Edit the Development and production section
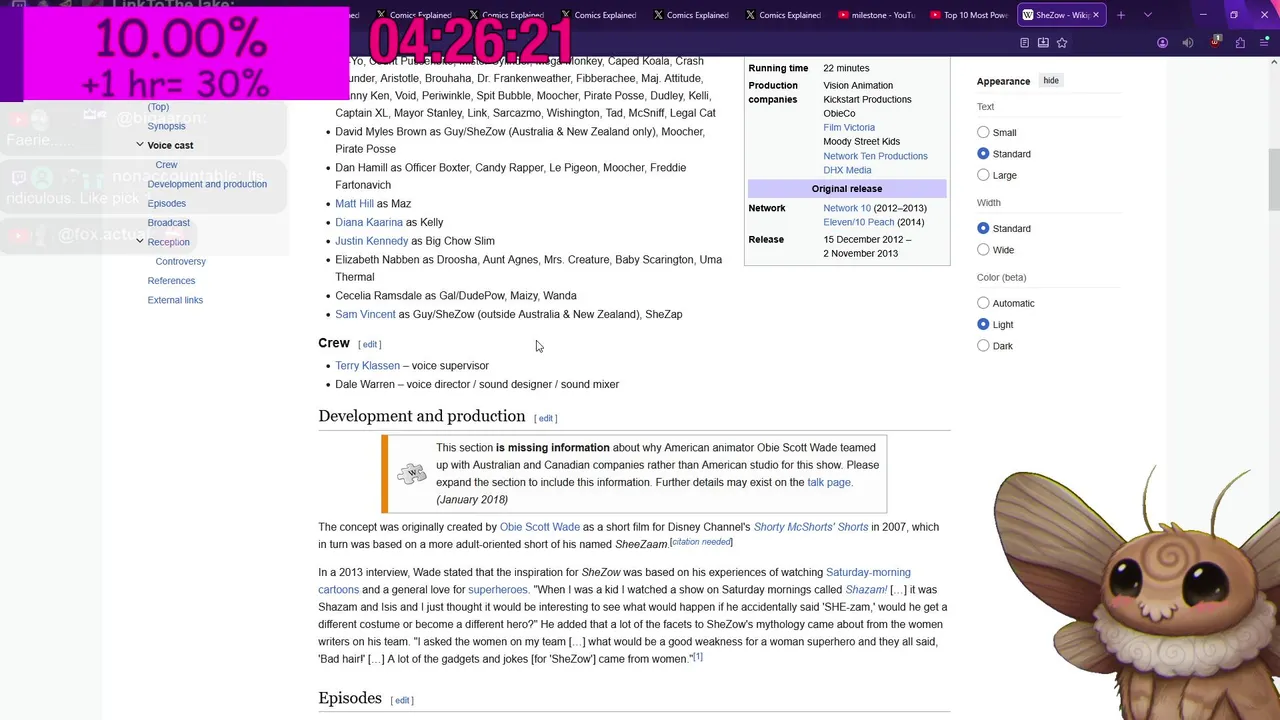The image size is (1280, 720). (x=546, y=418)
